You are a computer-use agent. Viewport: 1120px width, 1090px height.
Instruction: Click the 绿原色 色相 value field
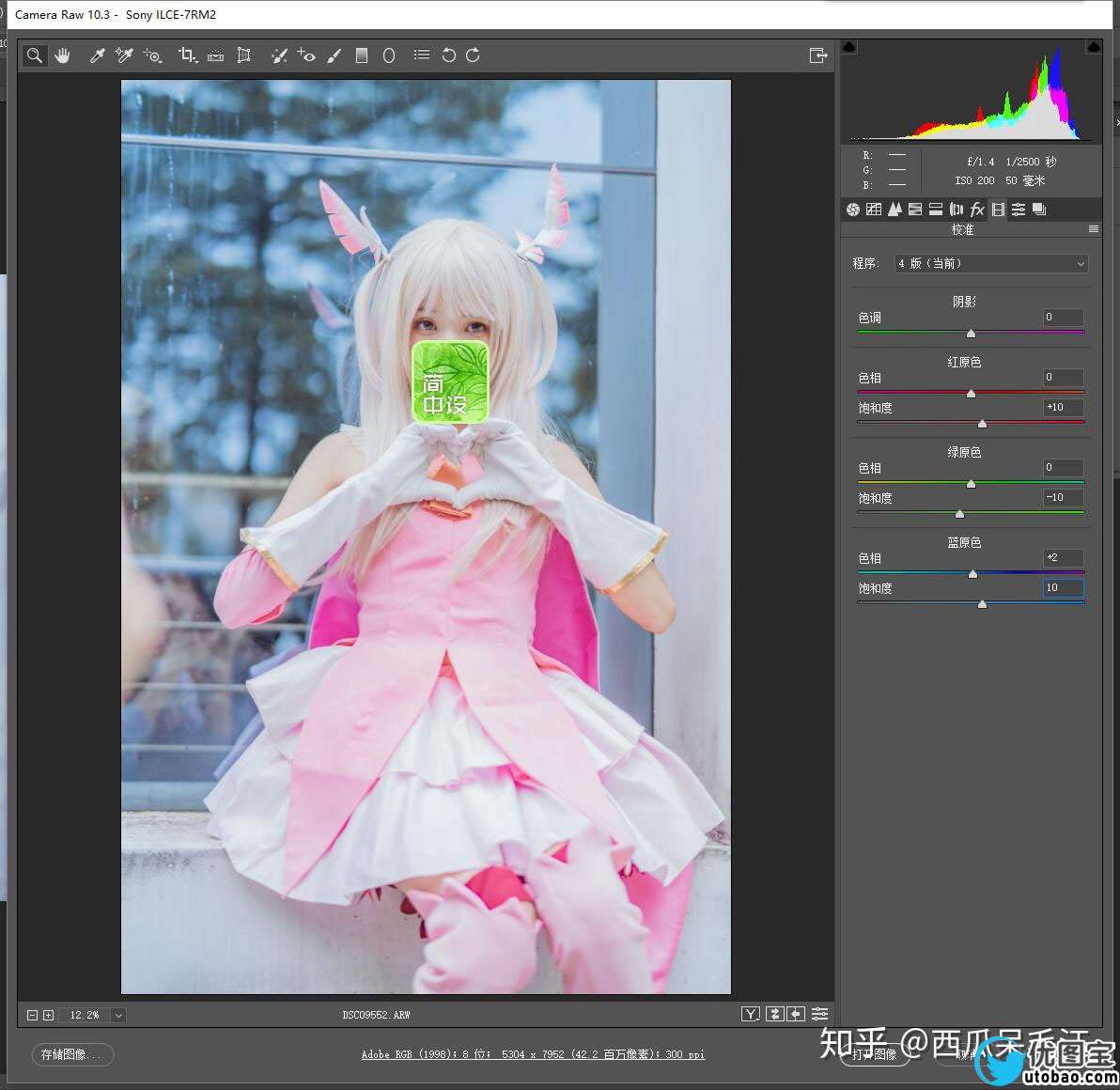click(x=1063, y=468)
